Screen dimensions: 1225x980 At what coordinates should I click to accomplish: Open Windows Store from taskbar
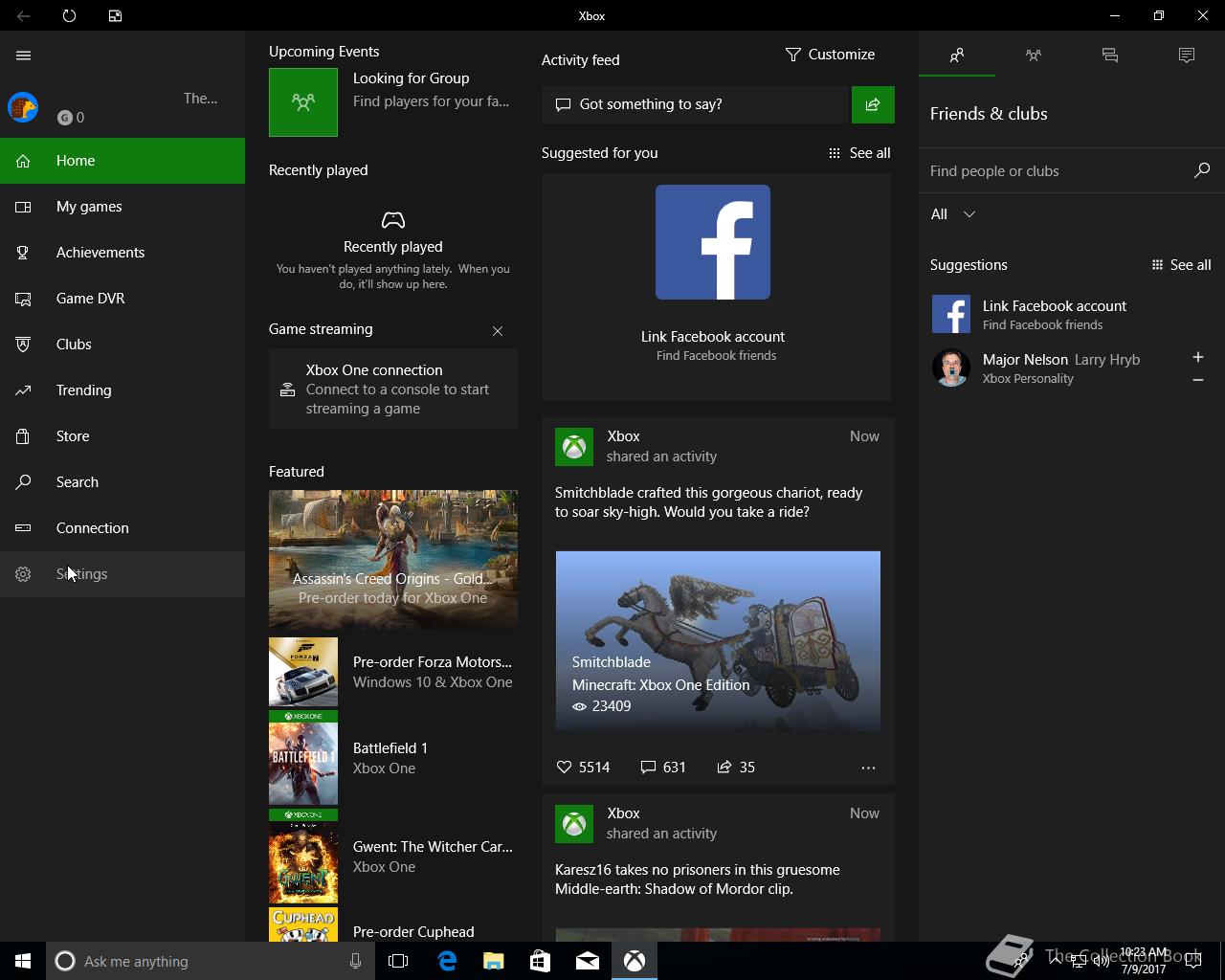click(x=541, y=961)
